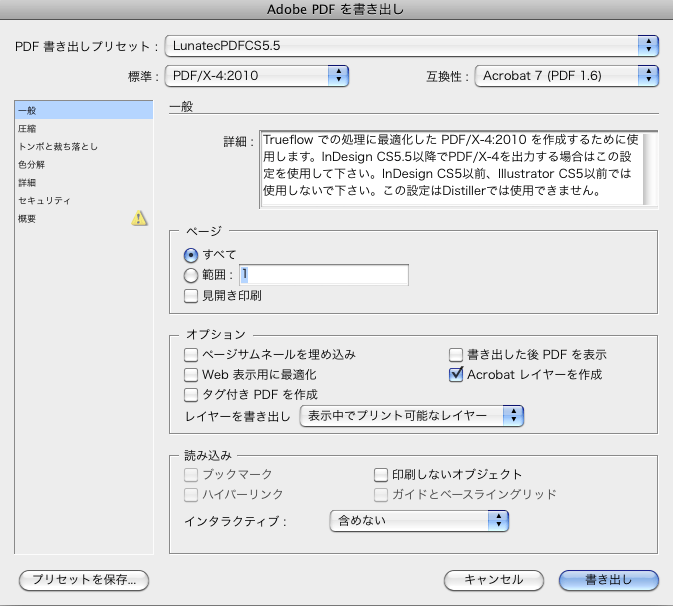Screen dimensions: 673x606
Task: Click the ハイパーリンク checkbox
Action: coord(191,494)
